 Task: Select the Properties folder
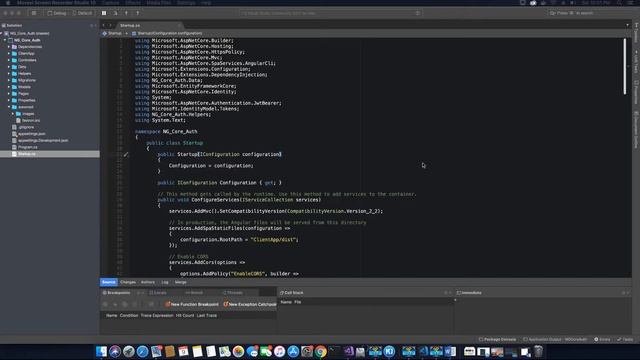27,100
